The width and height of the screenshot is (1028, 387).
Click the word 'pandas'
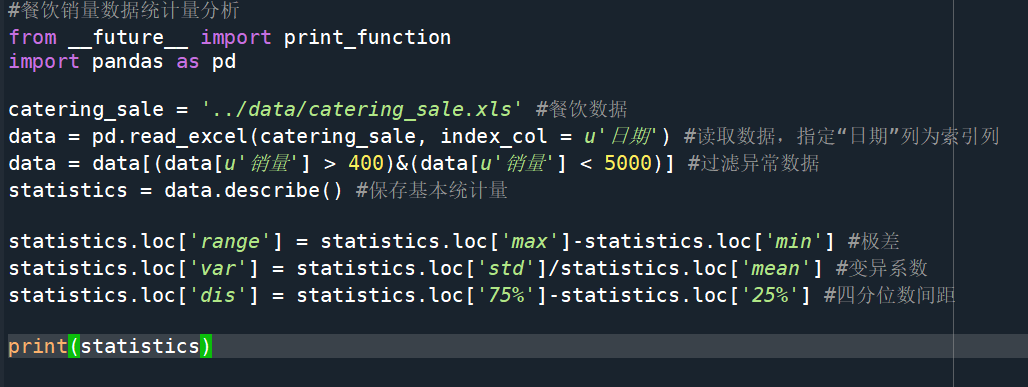[x=128, y=62]
